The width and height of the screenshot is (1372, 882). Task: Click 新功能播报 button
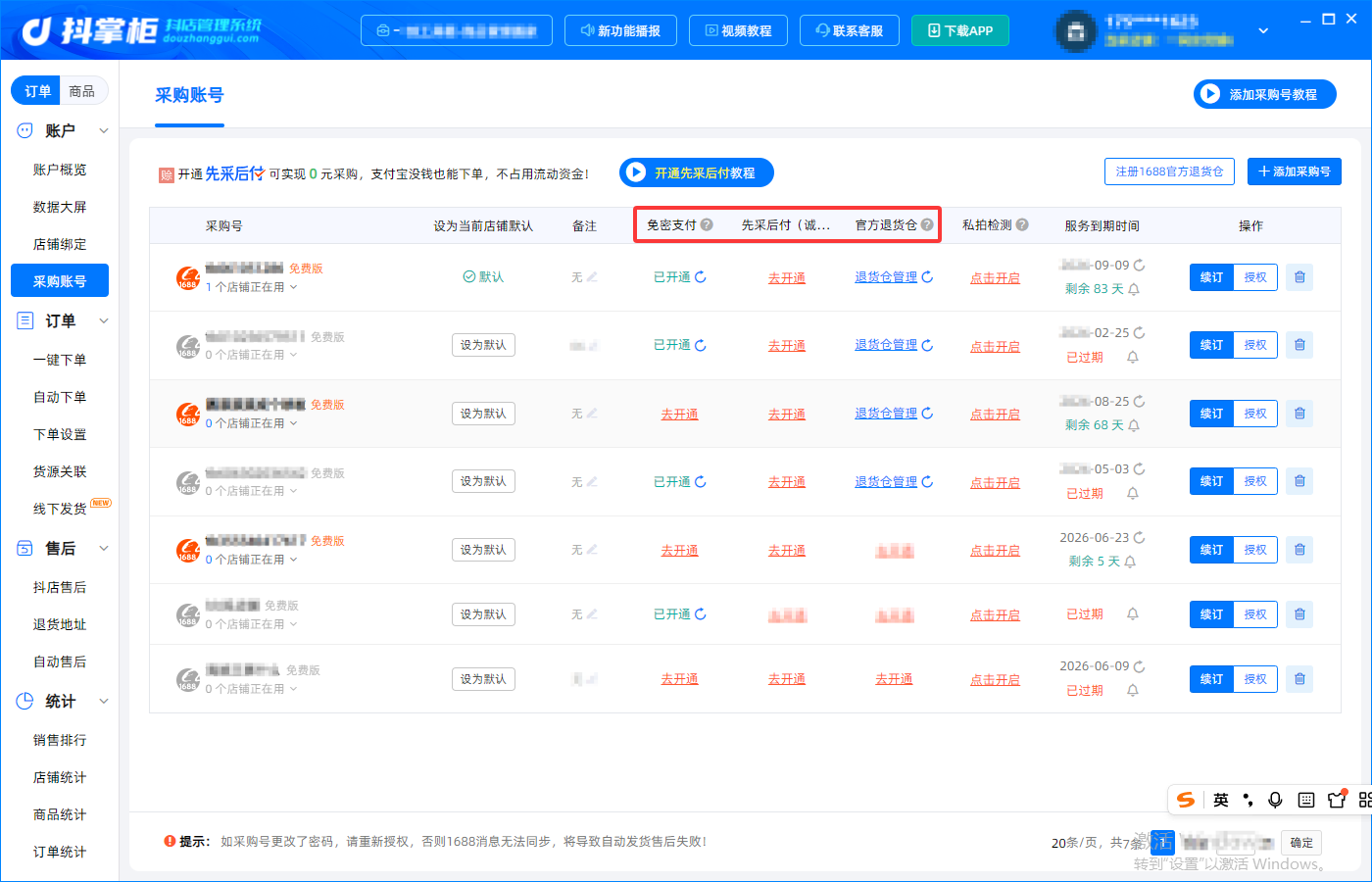click(x=621, y=30)
